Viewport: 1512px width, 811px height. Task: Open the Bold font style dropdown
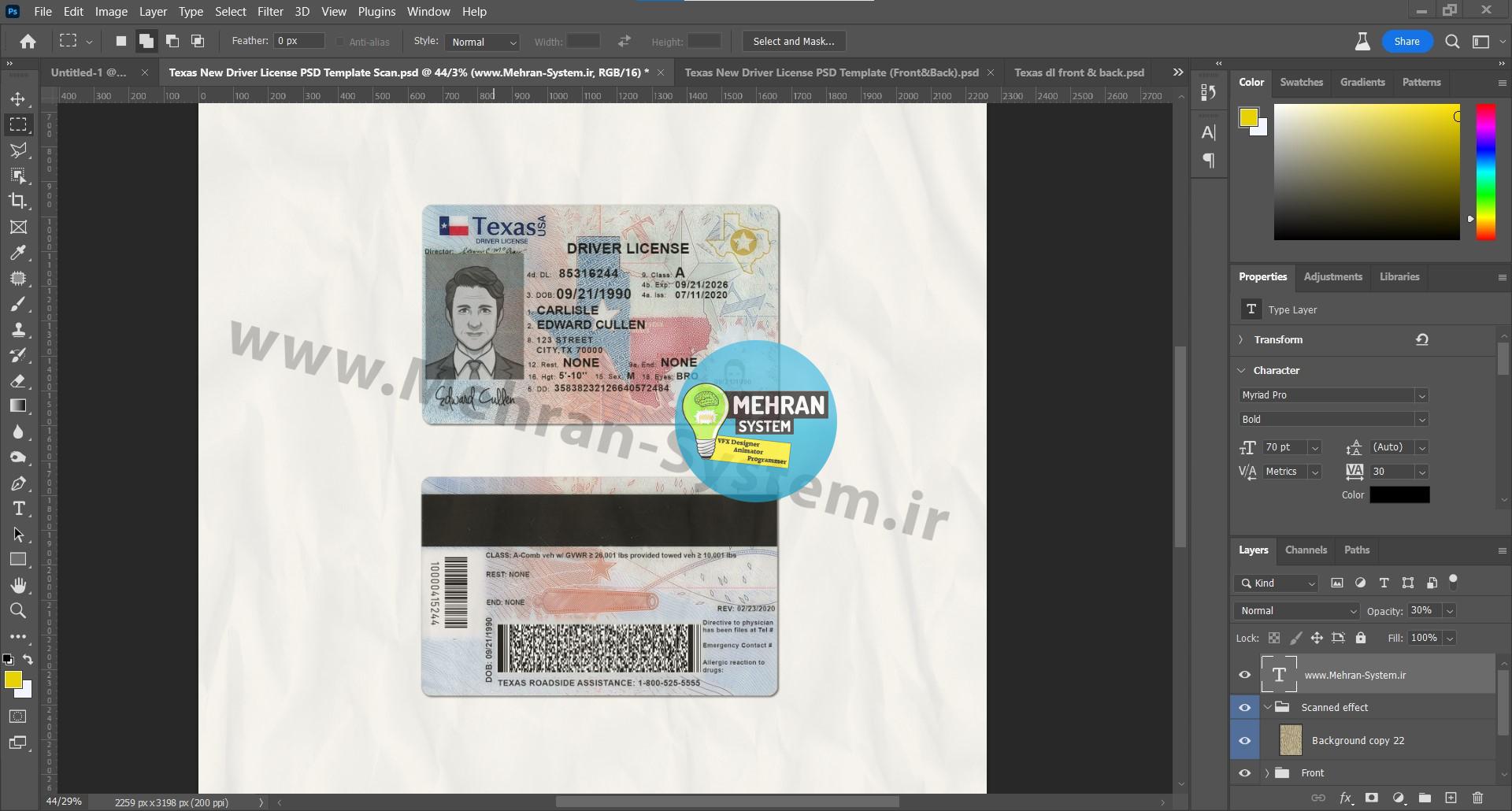click(x=1332, y=420)
